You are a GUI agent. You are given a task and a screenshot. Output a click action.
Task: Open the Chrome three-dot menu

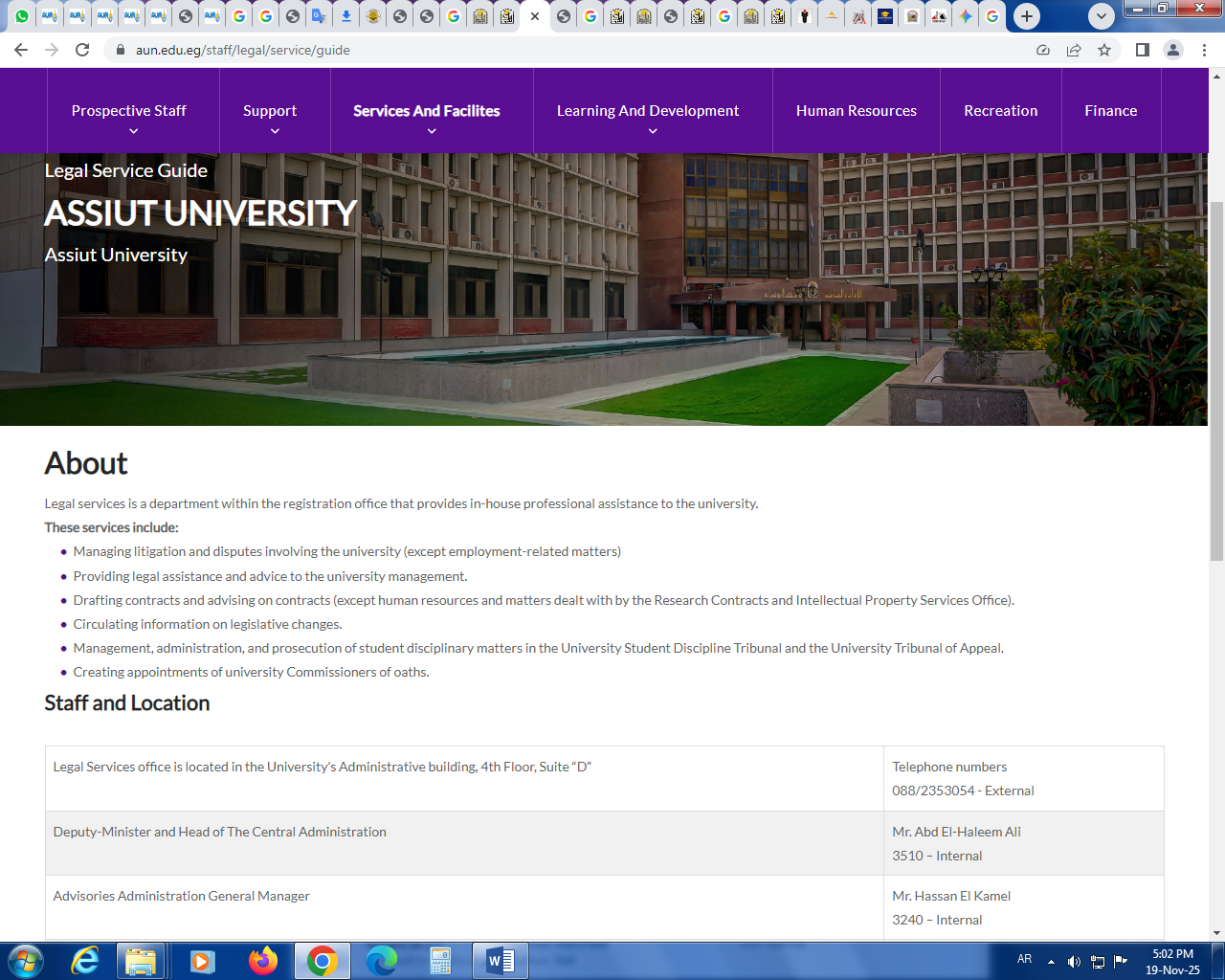[1204, 50]
